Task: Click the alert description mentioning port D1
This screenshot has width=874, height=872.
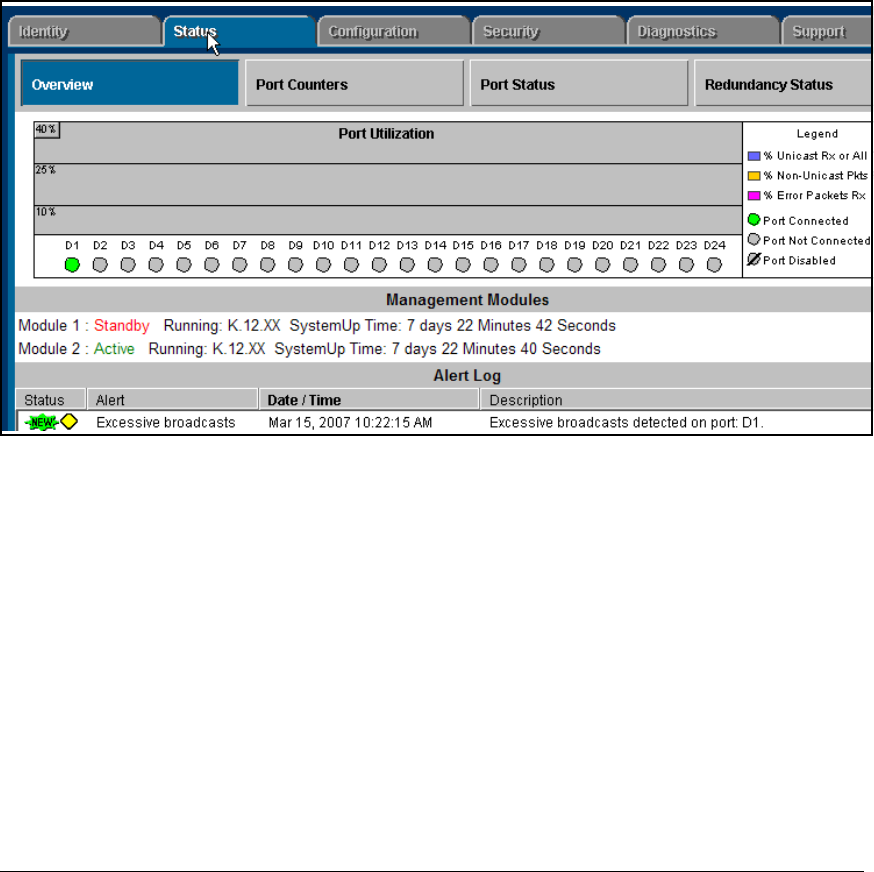Action: point(626,423)
